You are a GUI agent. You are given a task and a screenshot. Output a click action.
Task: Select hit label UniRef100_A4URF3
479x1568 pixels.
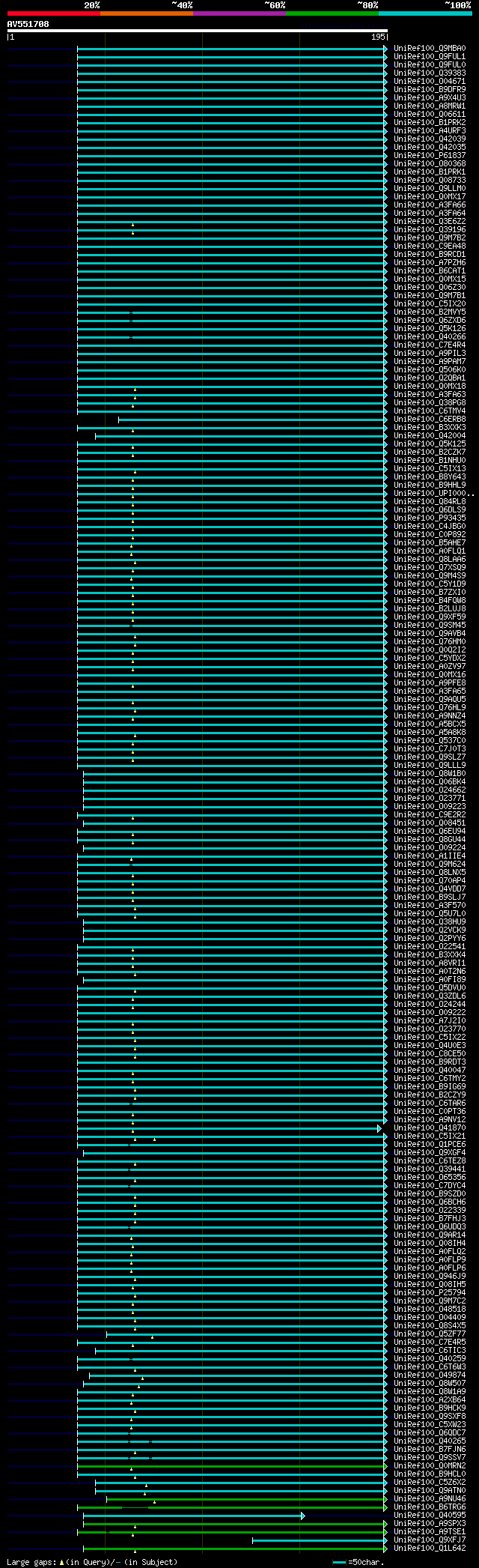[x=430, y=130]
